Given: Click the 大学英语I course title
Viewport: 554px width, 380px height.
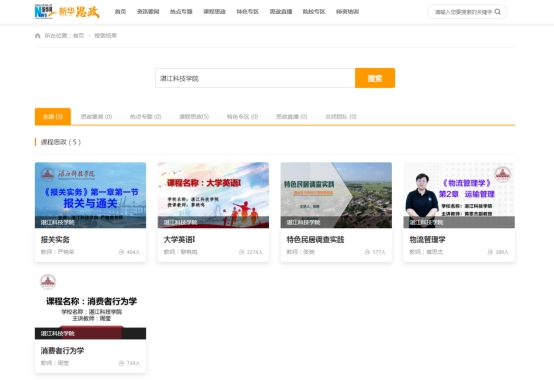Looking at the screenshot, I should (x=179, y=239).
